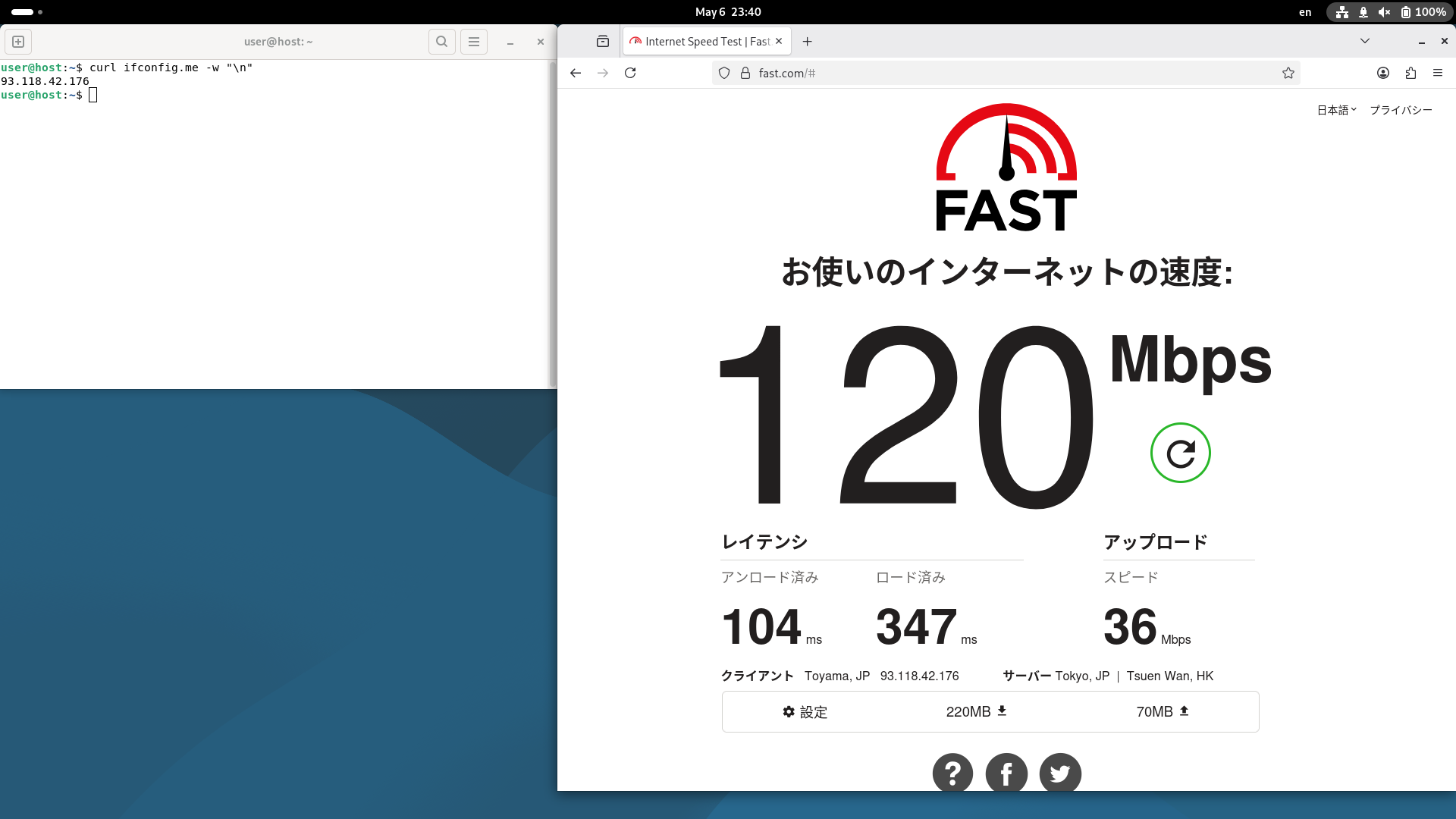Close the Internet Speed Test tab
Image resolution: width=1456 pixels, height=819 pixels.
click(779, 42)
